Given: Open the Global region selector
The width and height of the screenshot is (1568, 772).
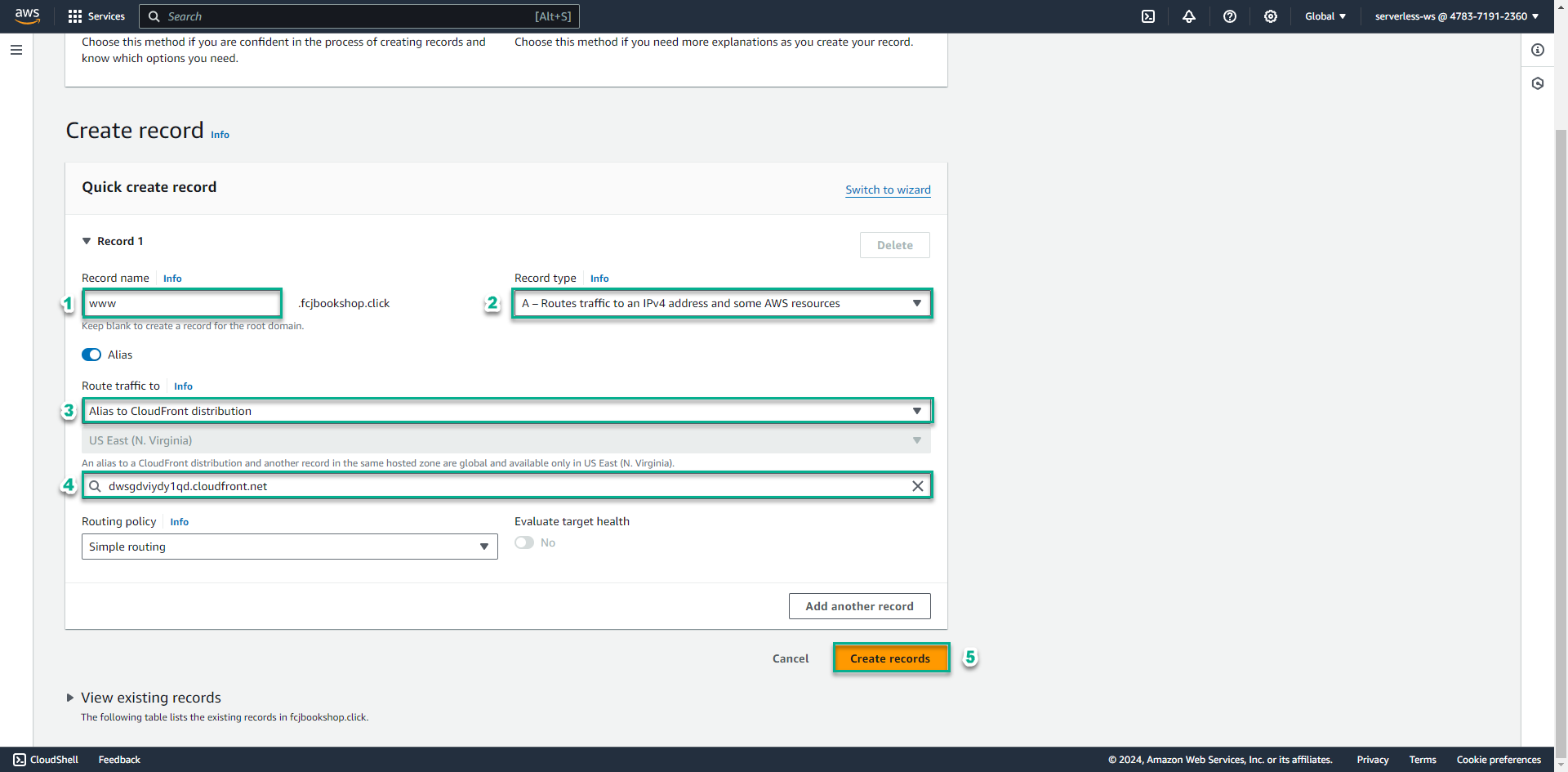Looking at the screenshot, I should [1325, 16].
